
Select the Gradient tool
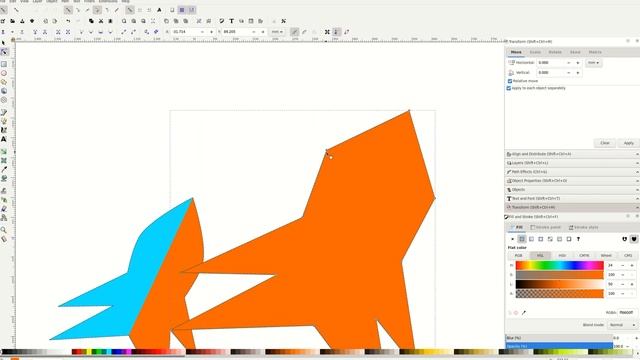(x=4, y=151)
